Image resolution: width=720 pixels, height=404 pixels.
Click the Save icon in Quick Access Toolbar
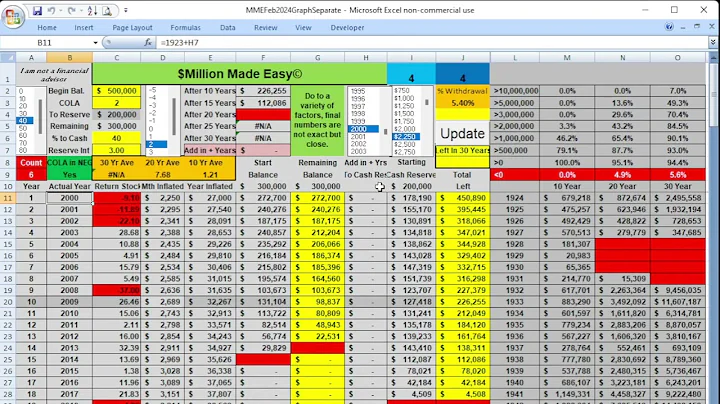(x=37, y=10)
